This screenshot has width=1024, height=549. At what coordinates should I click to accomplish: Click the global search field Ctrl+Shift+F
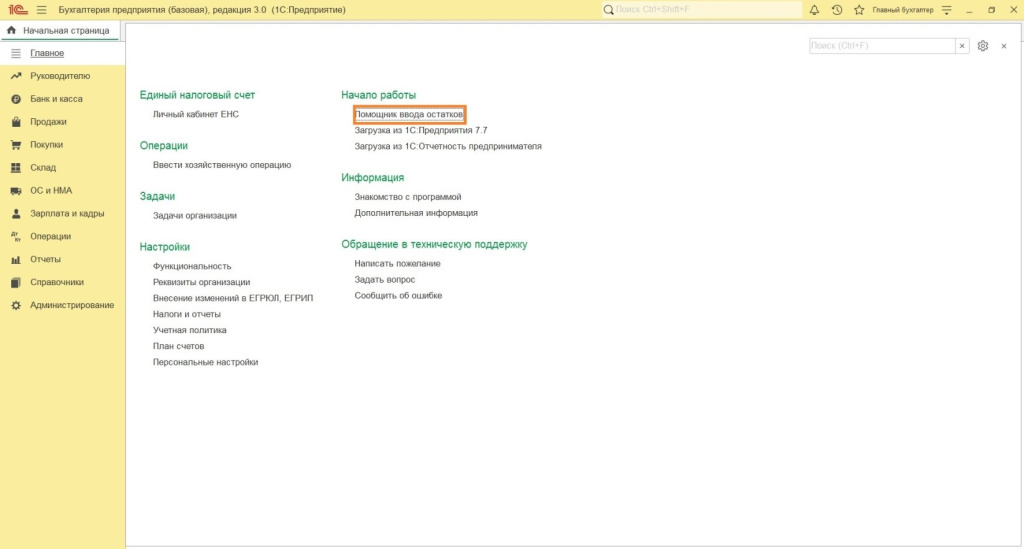[702, 10]
